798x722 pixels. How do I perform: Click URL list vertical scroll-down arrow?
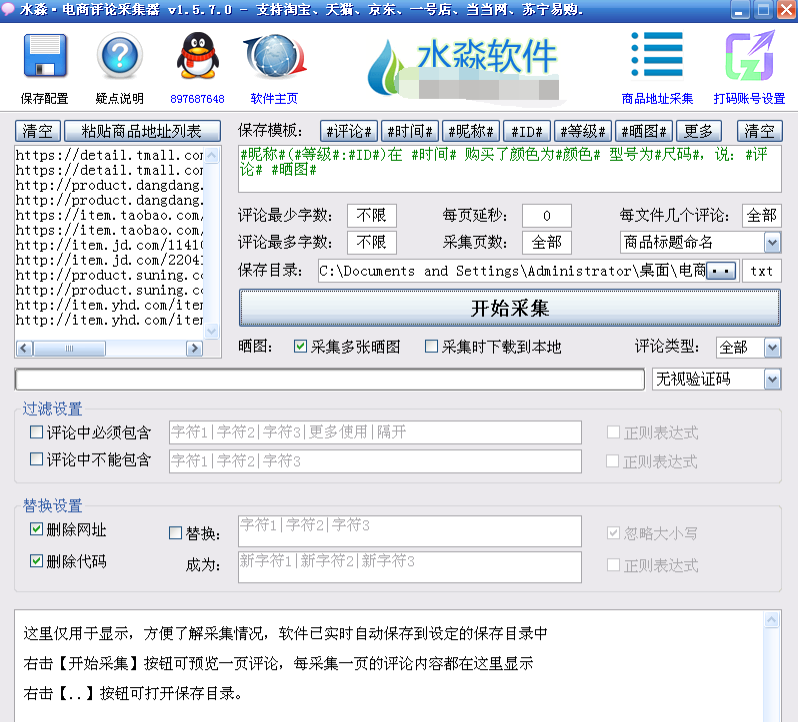(x=212, y=331)
